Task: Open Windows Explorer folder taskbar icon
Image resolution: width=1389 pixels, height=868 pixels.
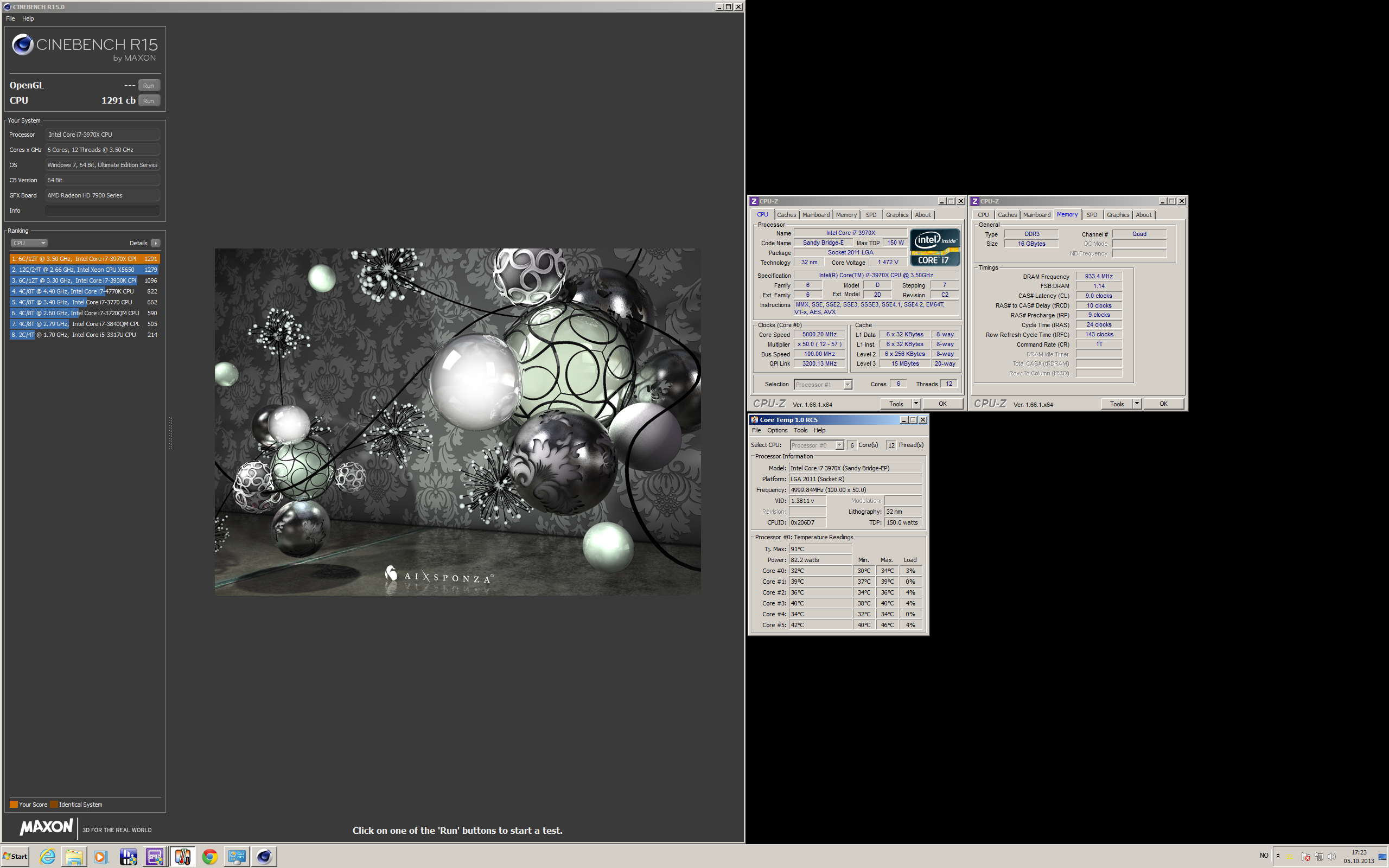Action: (74, 857)
